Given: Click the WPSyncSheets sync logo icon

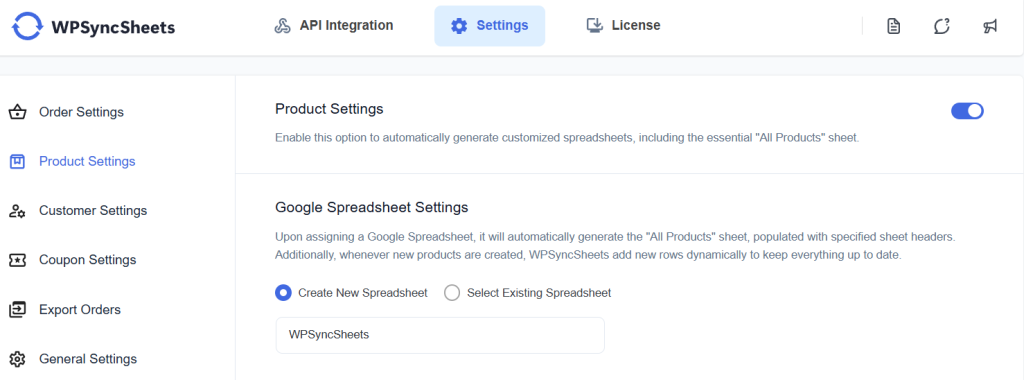Looking at the screenshot, I should (27, 27).
